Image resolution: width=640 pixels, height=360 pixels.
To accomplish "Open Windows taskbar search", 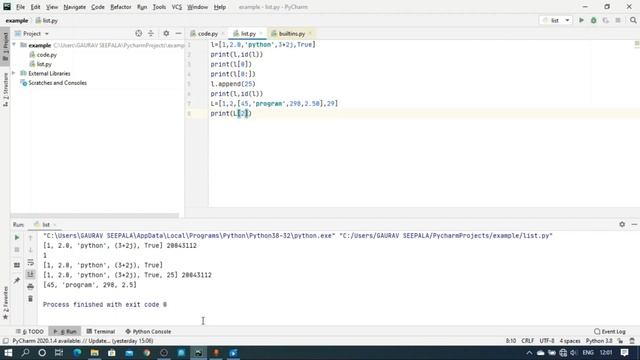I will (x=25, y=353).
